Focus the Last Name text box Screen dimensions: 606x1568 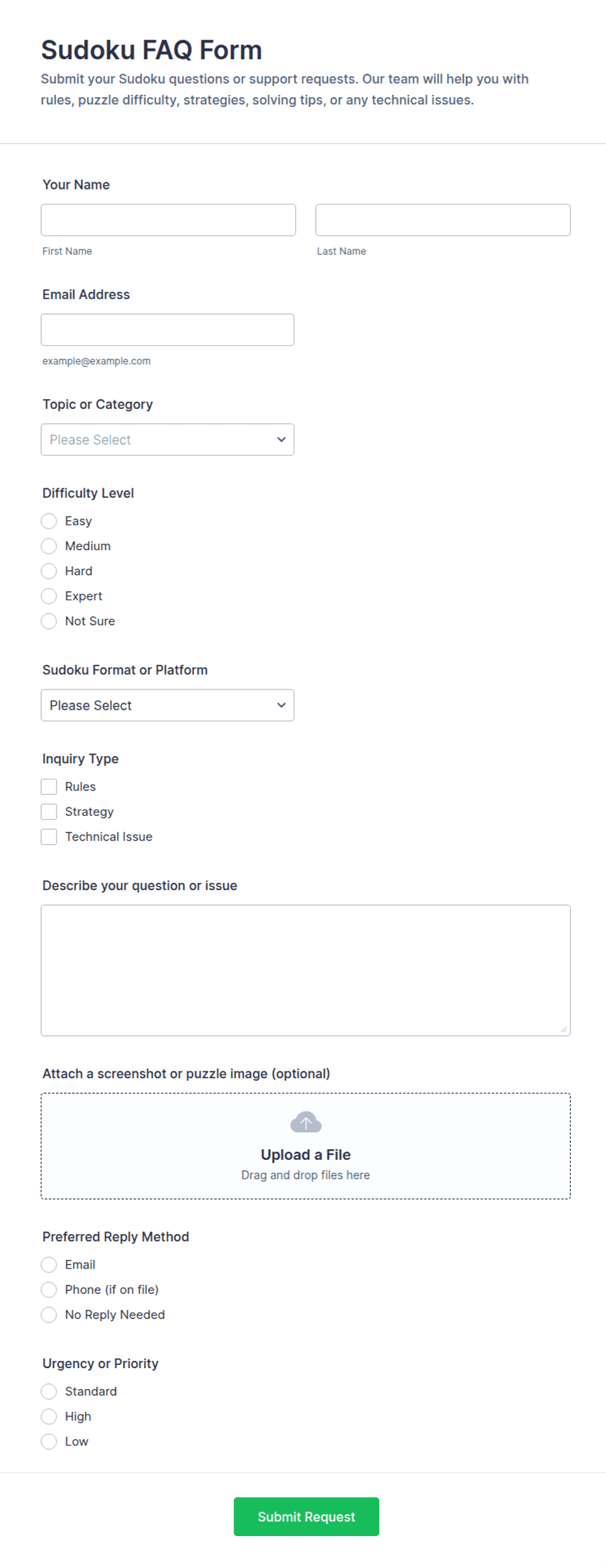[443, 220]
